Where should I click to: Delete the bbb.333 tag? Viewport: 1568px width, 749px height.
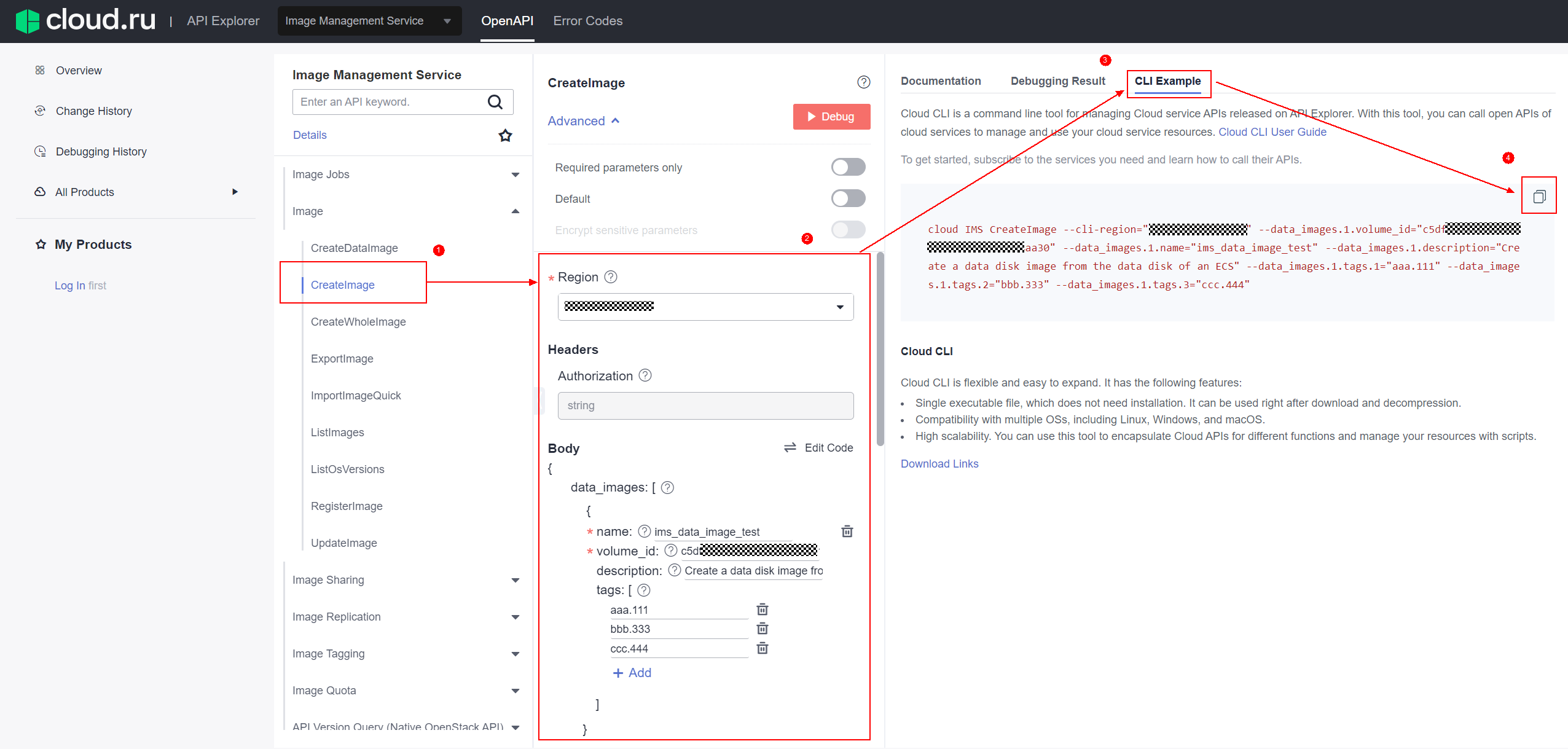coord(762,629)
